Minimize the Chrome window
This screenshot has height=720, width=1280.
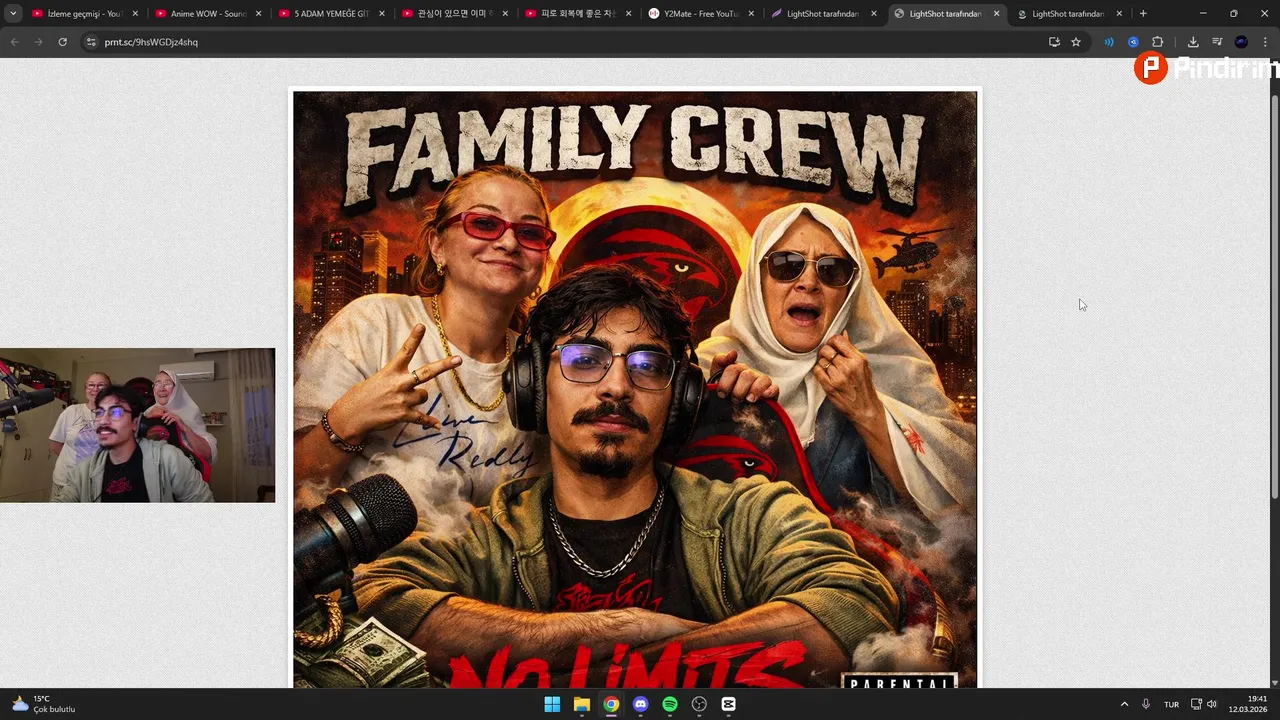pos(1203,14)
